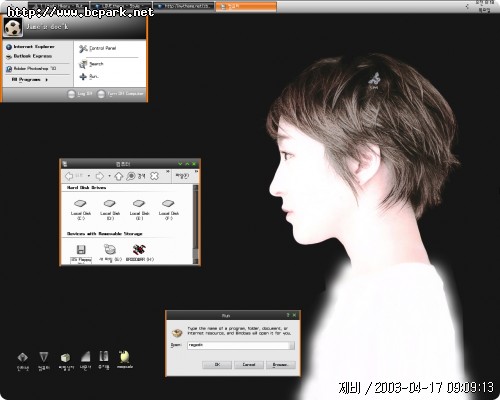500x400 pixels.
Task: Maximize the explorer window with green up arrow
Action: point(187,164)
